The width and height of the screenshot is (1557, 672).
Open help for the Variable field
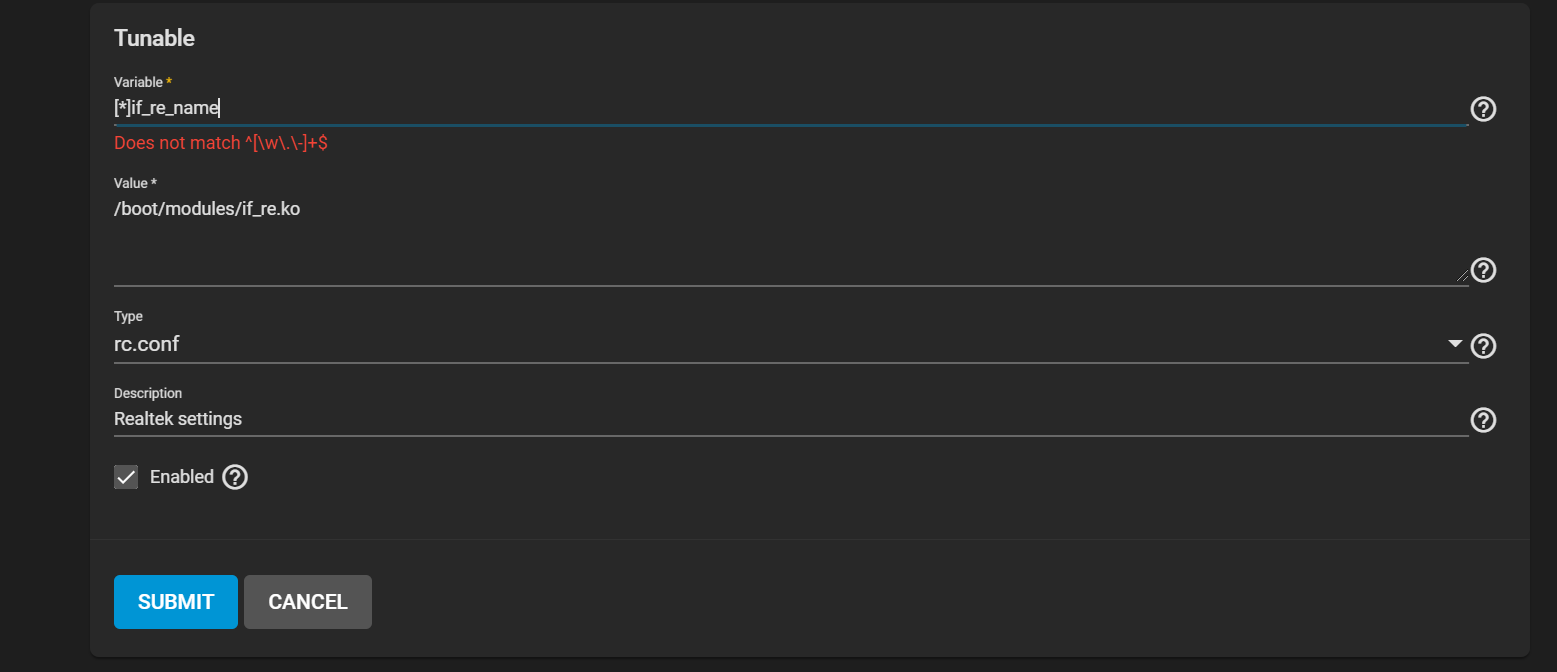[1484, 109]
